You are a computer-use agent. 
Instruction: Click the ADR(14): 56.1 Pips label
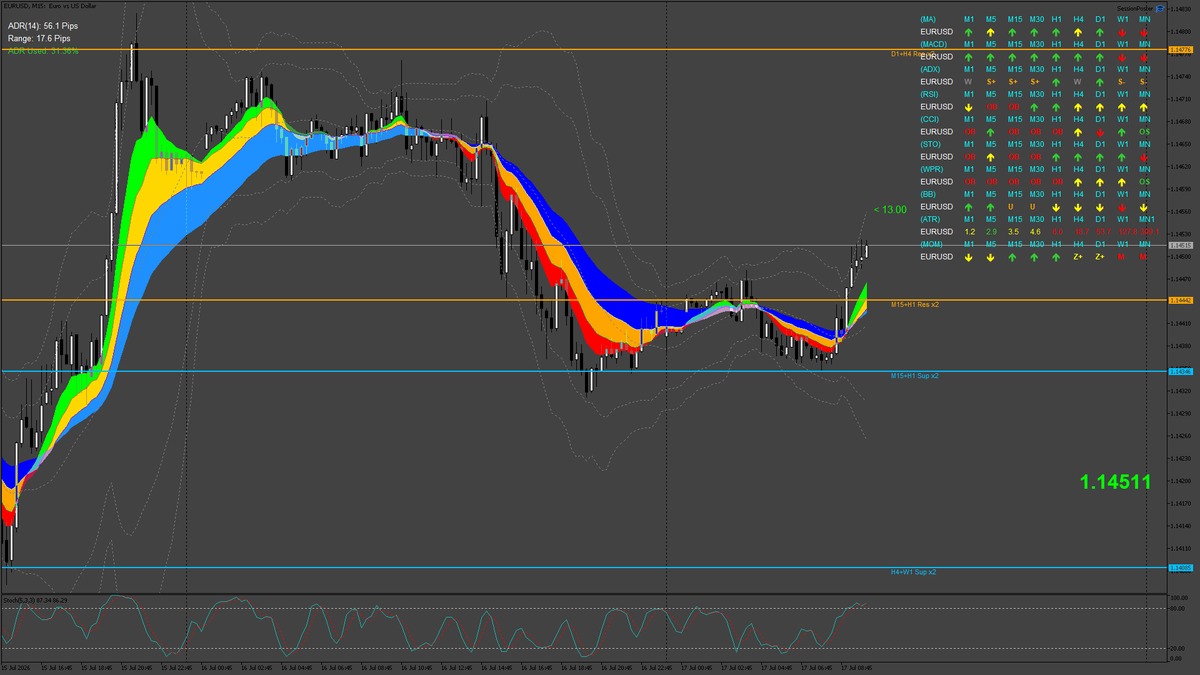(41, 25)
